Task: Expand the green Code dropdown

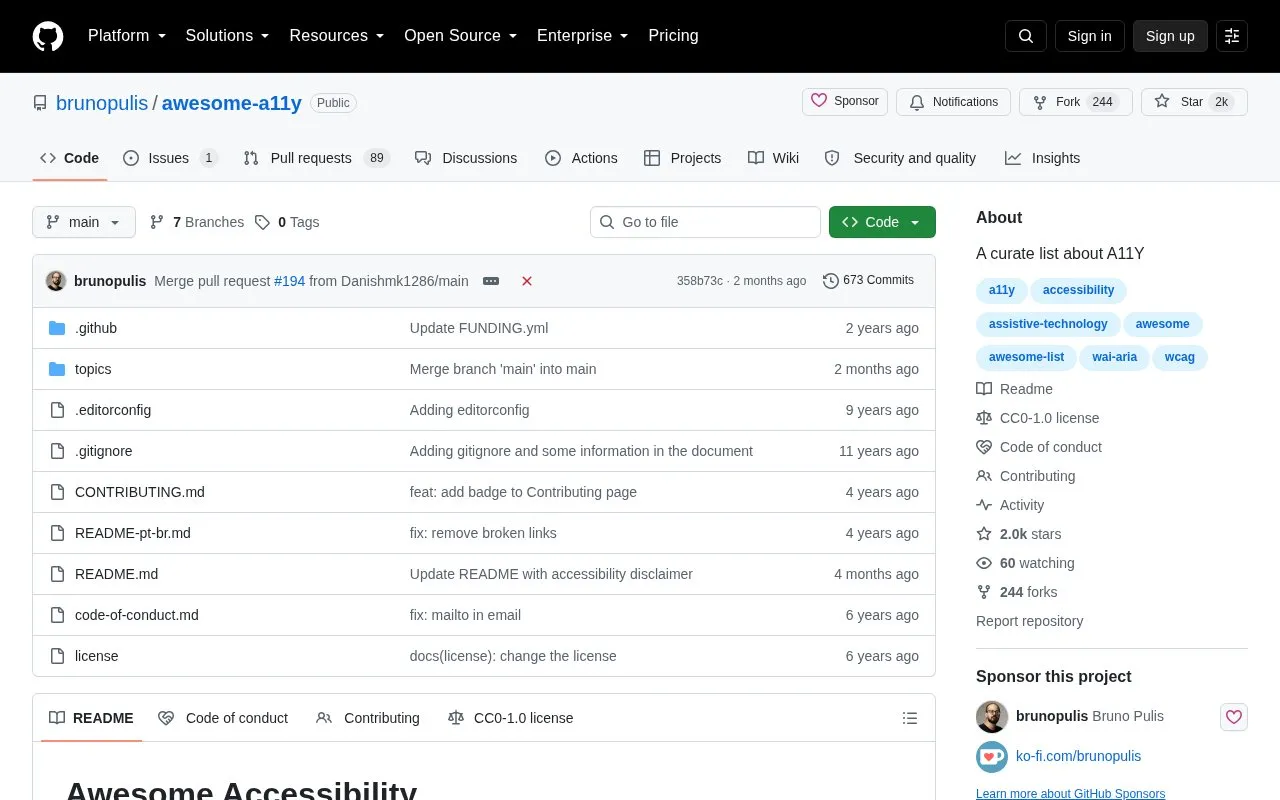Action: click(882, 222)
